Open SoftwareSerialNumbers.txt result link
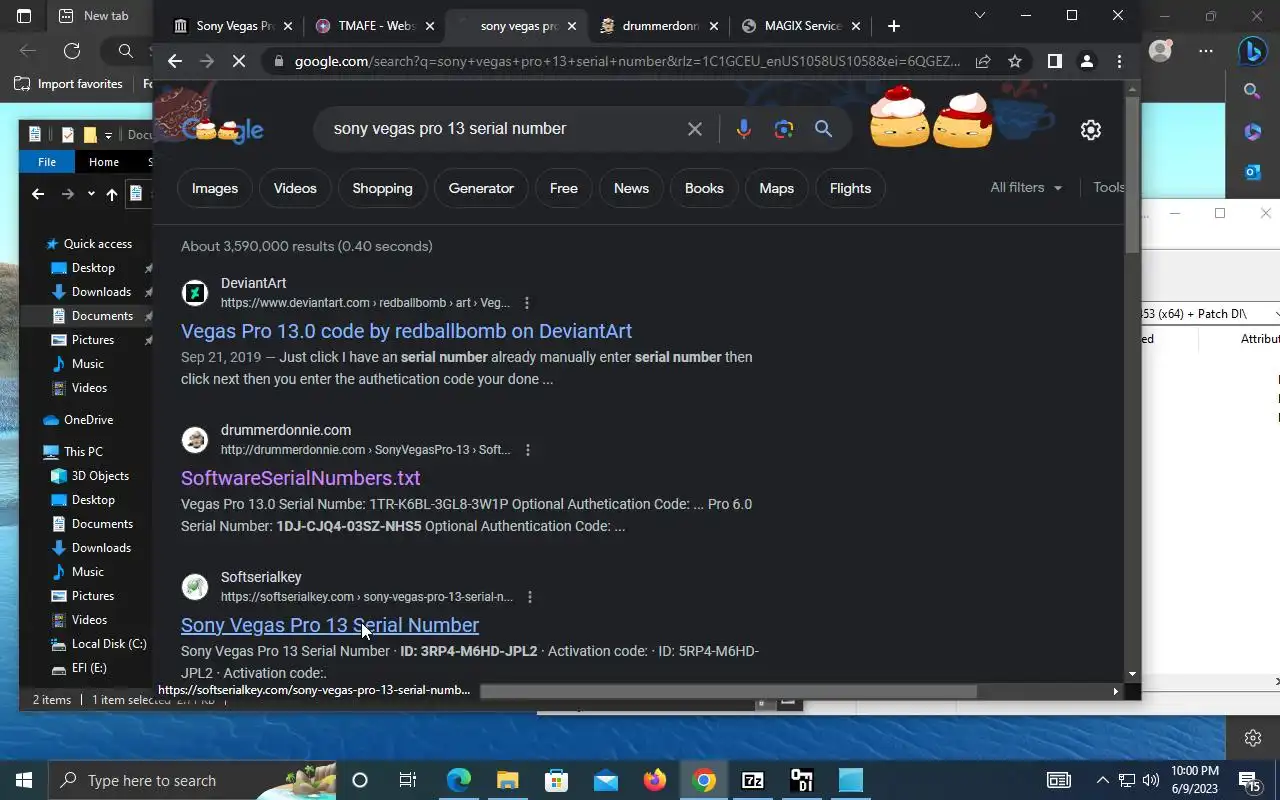1280x800 pixels. coord(300,478)
